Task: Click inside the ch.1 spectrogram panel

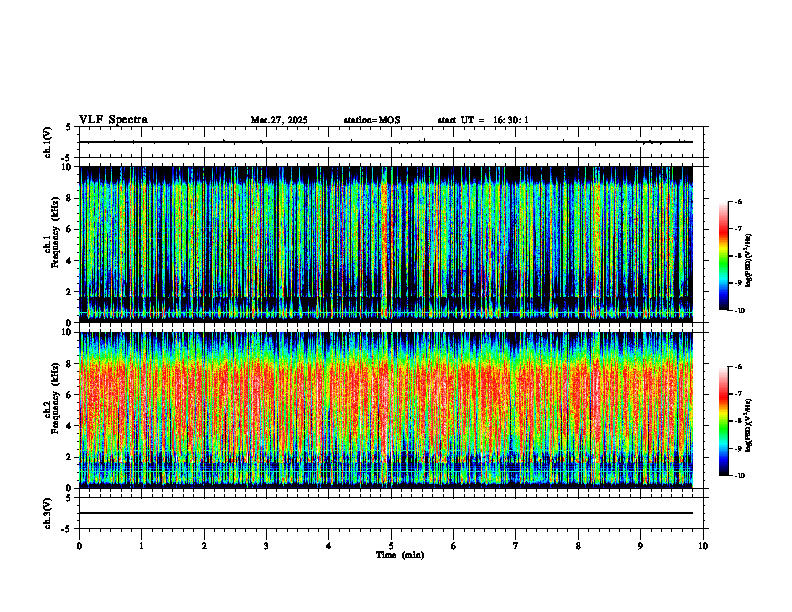Action: 386,244
